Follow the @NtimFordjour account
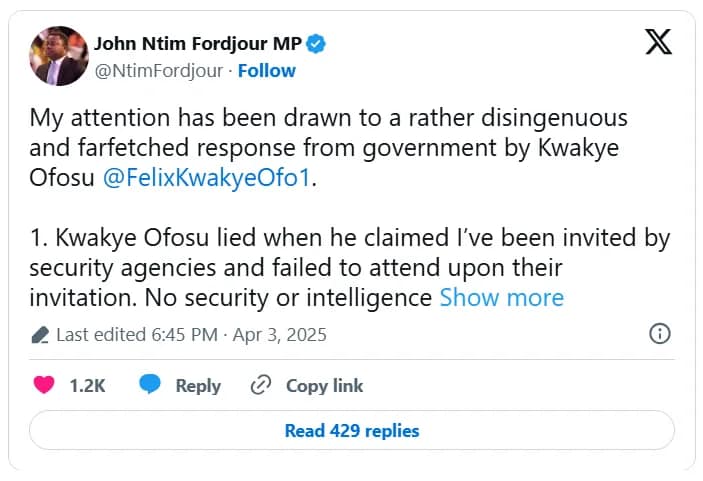This screenshot has width=703, height=481. [266, 70]
